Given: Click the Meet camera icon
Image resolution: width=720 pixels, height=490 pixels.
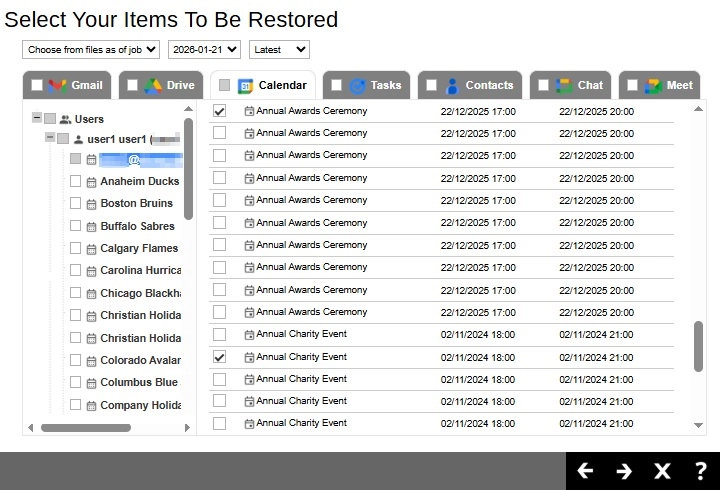Looking at the screenshot, I should coord(653,85).
